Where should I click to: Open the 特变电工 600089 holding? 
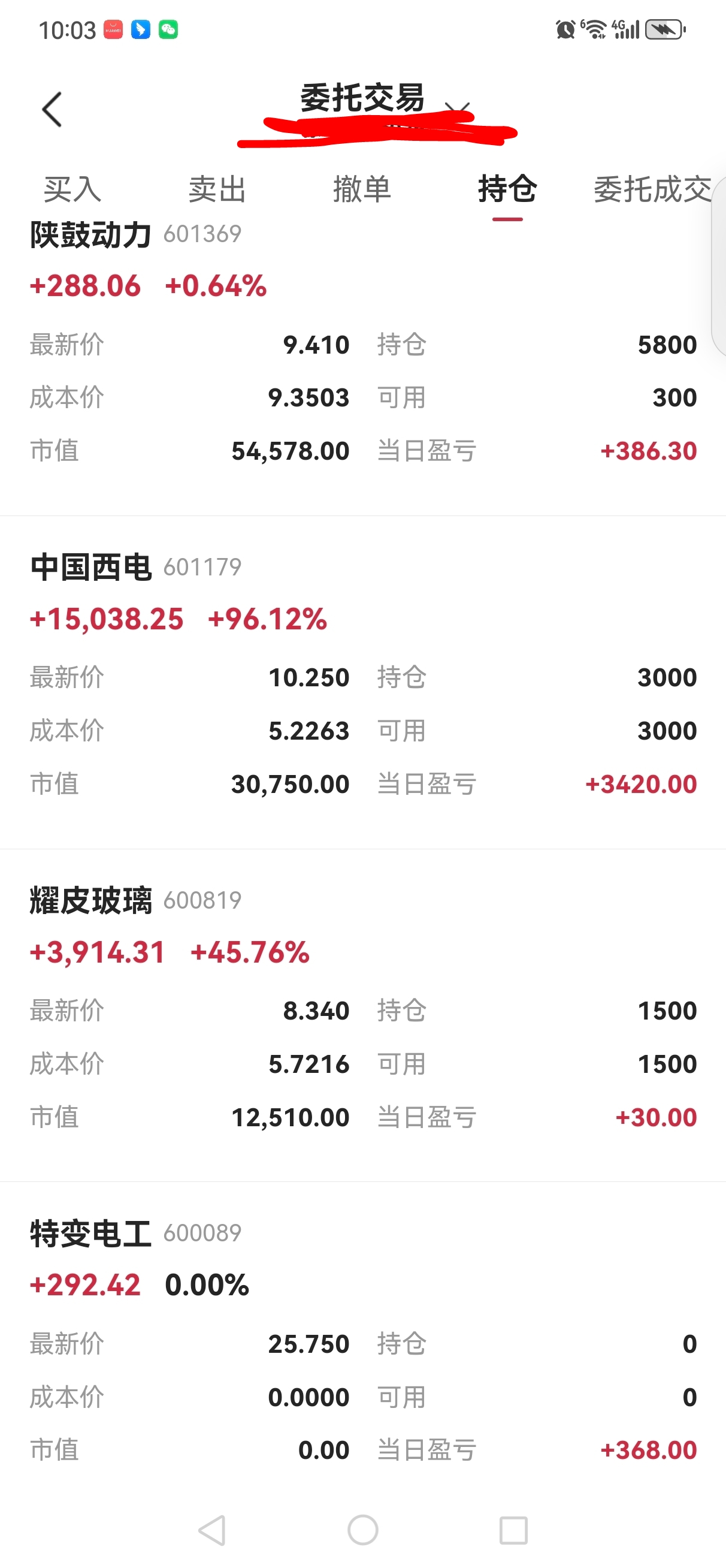(x=362, y=1339)
